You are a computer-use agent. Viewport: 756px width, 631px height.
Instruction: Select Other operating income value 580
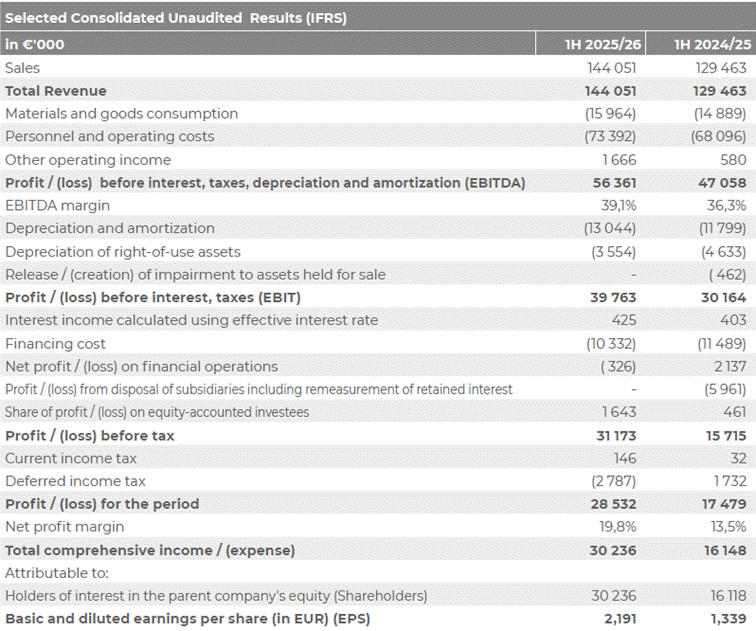click(733, 160)
